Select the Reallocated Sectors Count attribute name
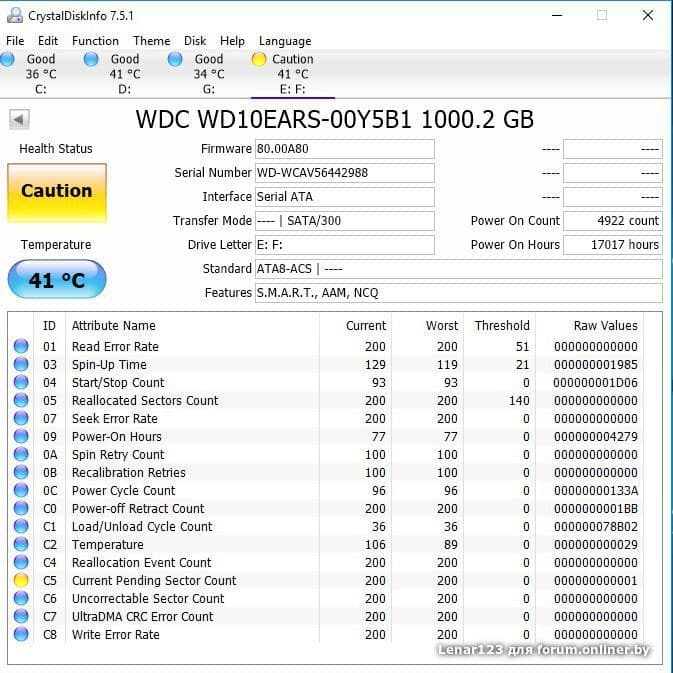Image resolution: width=673 pixels, height=673 pixels. click(145, 400)
